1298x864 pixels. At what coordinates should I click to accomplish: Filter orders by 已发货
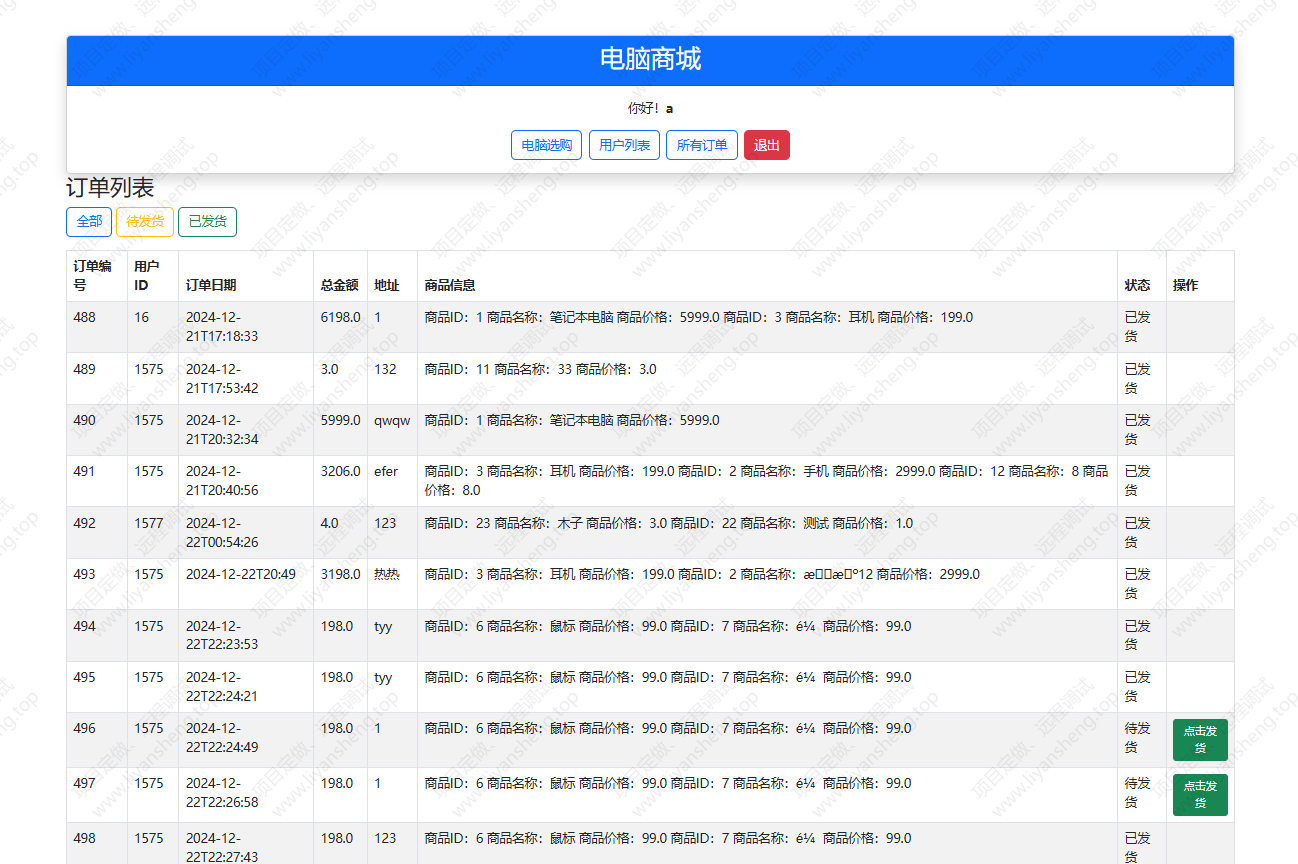(x=207, y=222)
